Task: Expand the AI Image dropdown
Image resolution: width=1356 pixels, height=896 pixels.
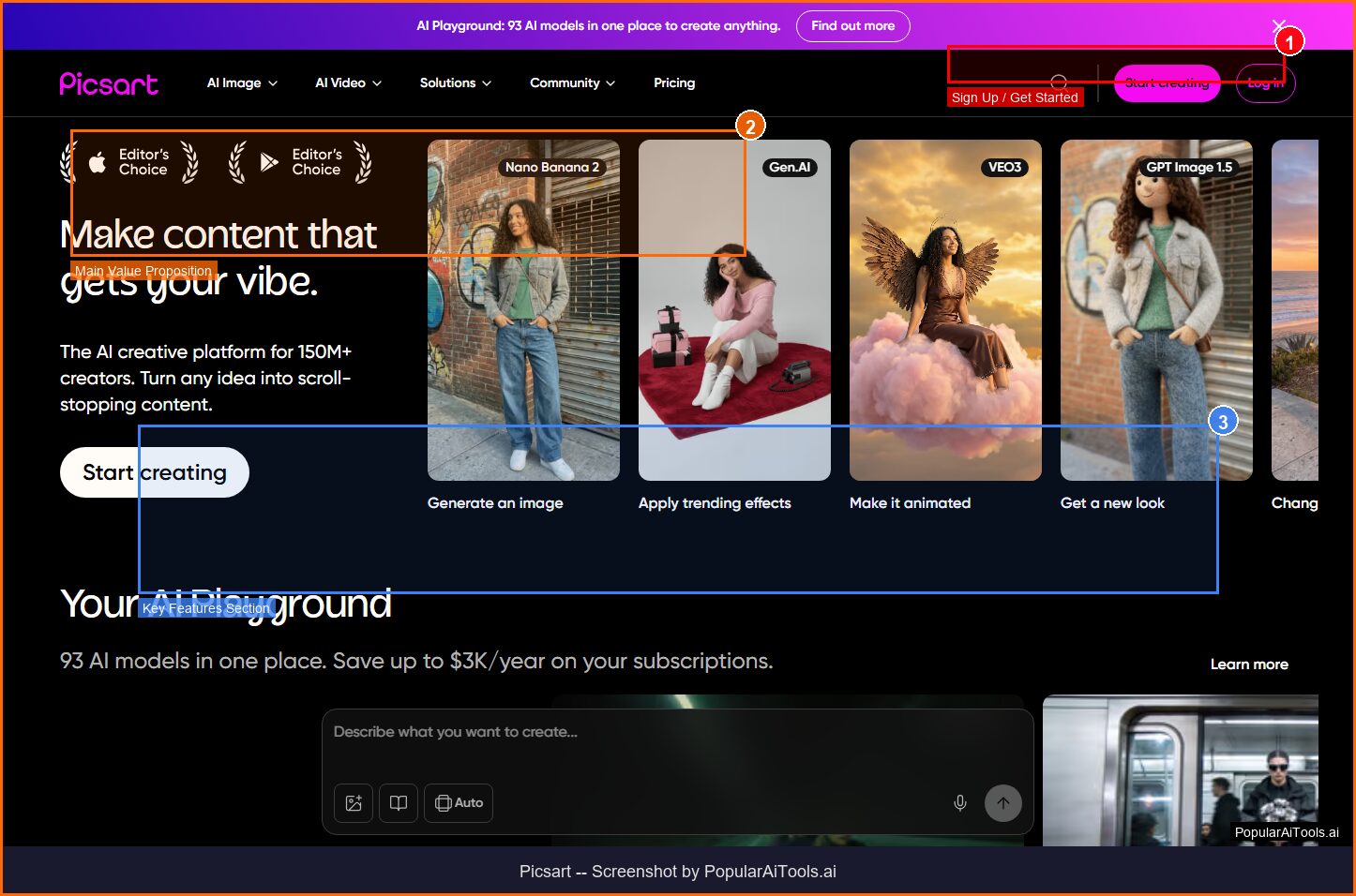Action: point(241,82)
